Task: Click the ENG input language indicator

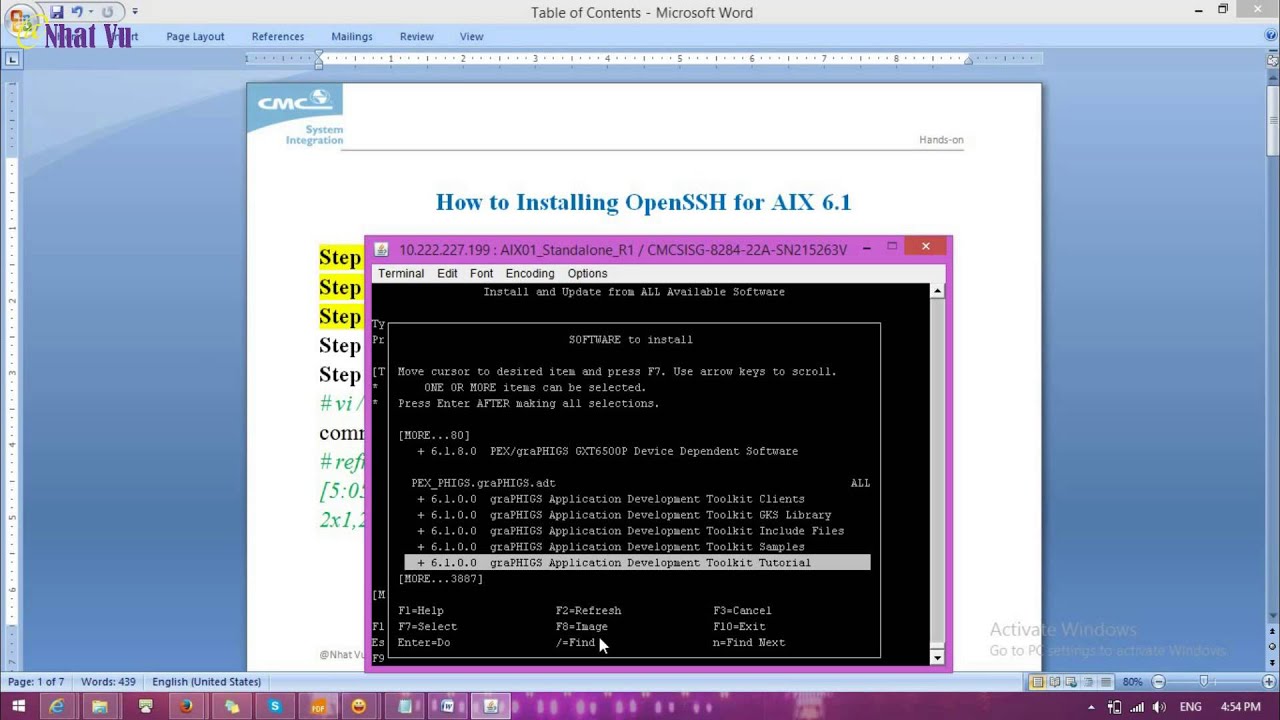Action: pos(1190,707)
